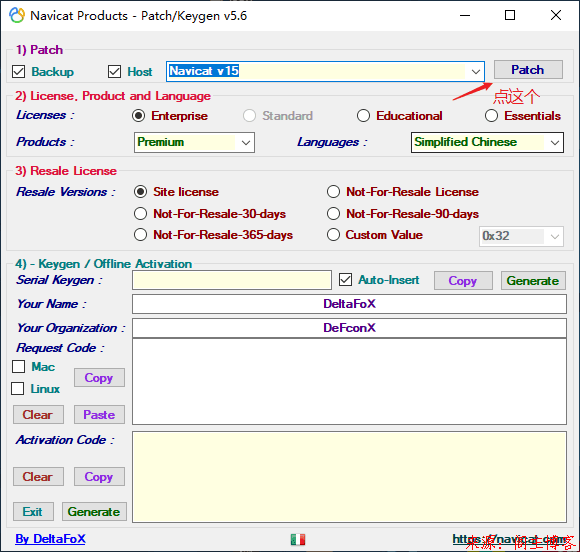Screen dimensions: 580x552
Task: Choose Not-For-Resale-30-days option
Action: tap(141, 213)
